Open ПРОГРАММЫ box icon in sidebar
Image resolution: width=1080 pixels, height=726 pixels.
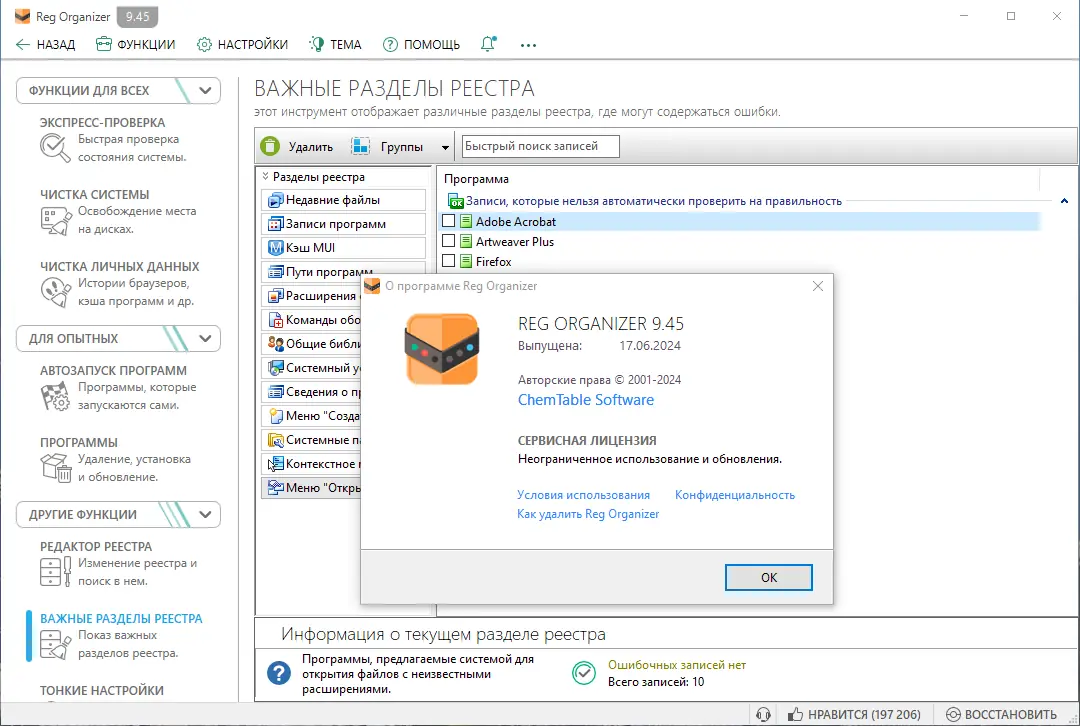point(55,468)
